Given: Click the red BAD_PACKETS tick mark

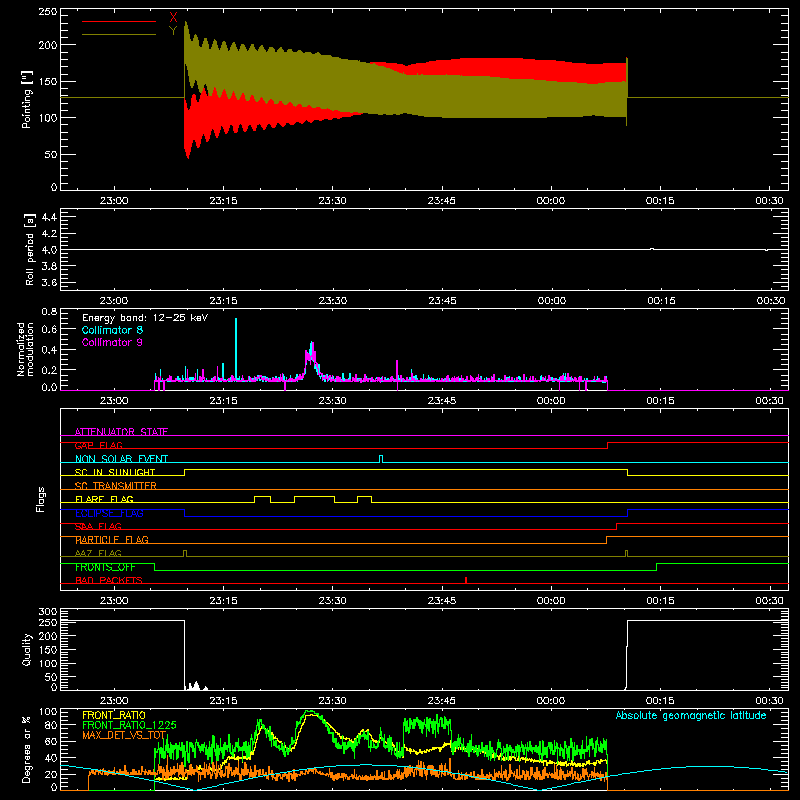Looking at the screenshot, I should point(466,580).
